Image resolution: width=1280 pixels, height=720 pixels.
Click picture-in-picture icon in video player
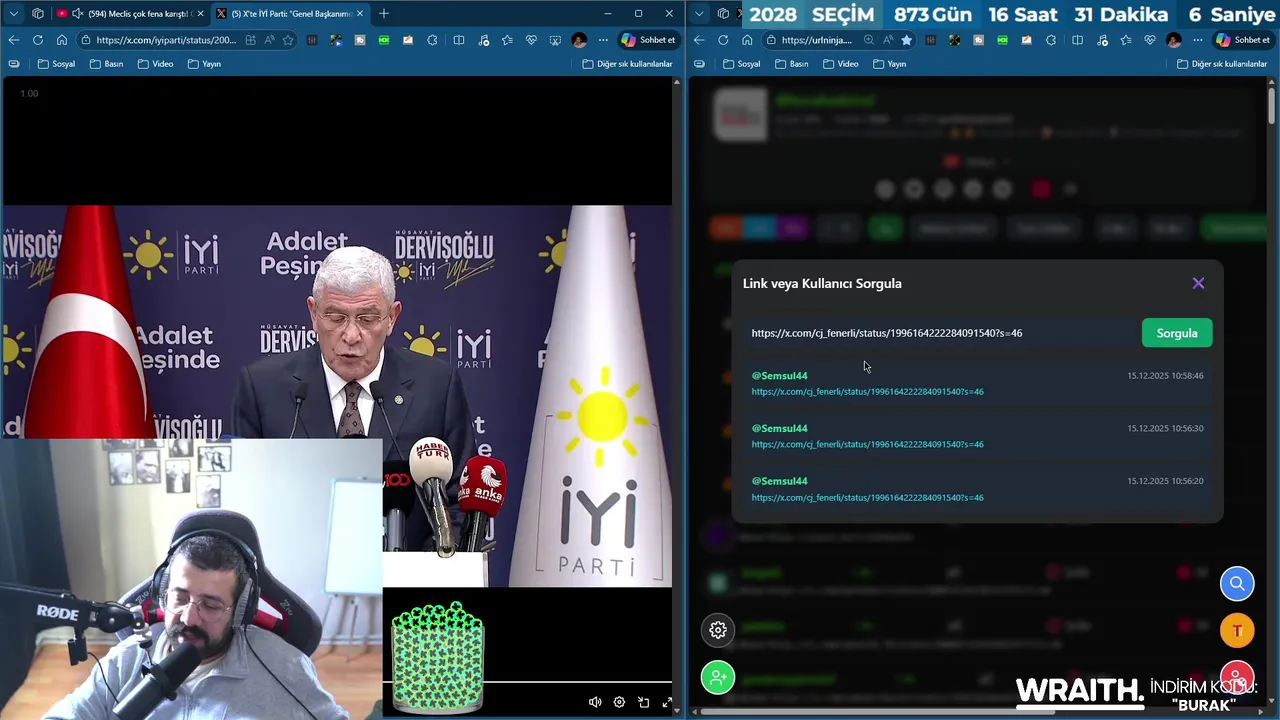coord(643,702)
